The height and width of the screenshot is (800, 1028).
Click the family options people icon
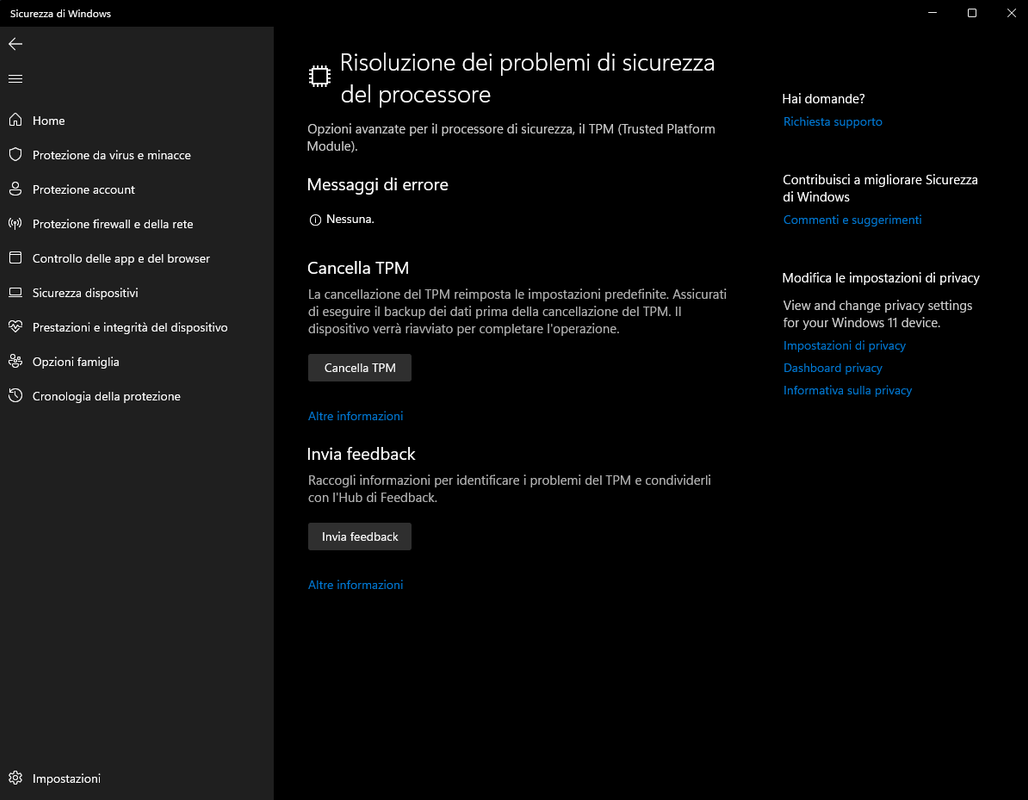(x=15, y=361)
